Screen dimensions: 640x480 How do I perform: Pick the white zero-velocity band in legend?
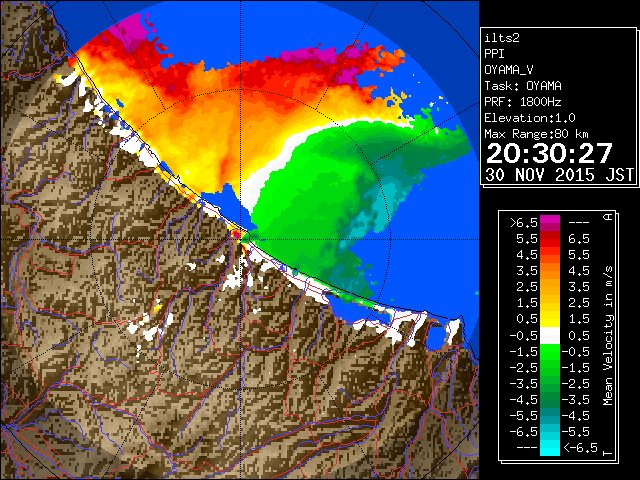550,336
